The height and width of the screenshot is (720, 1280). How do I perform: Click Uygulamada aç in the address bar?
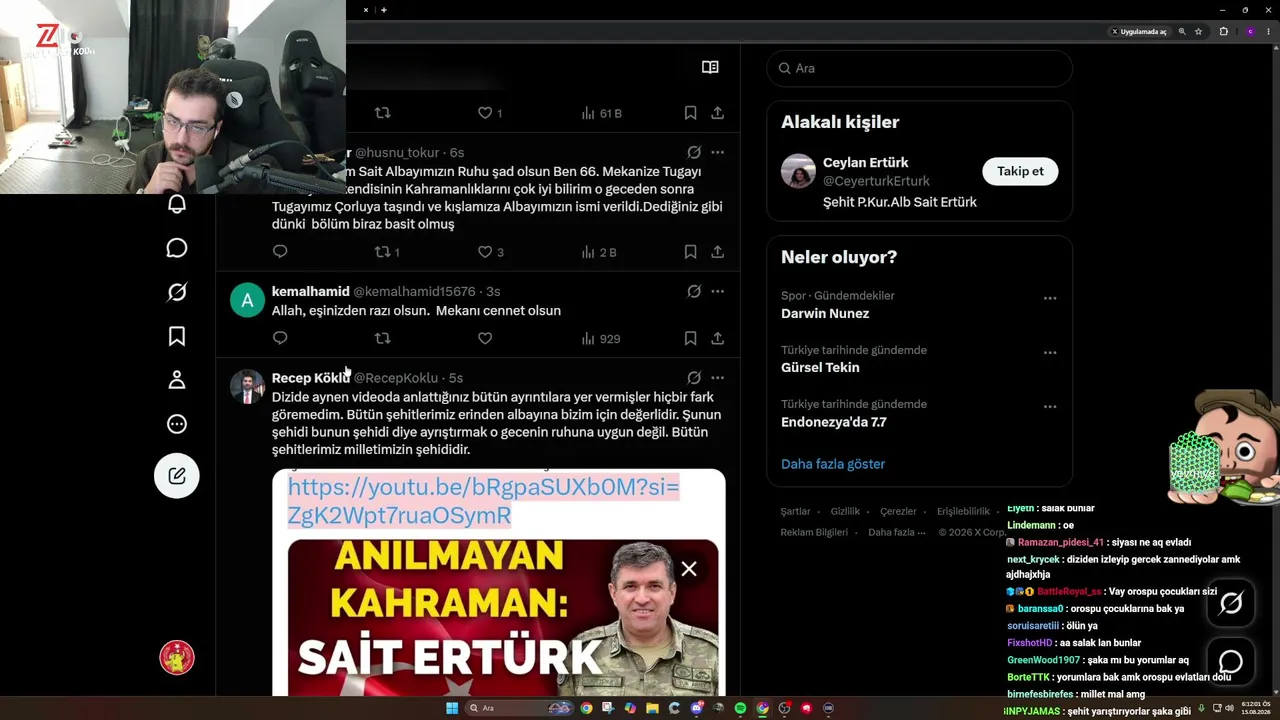click(x=1139, y=32)
